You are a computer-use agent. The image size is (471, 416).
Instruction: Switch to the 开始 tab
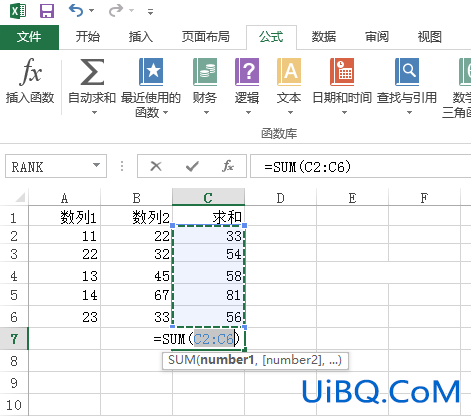[x=87, y=37]
